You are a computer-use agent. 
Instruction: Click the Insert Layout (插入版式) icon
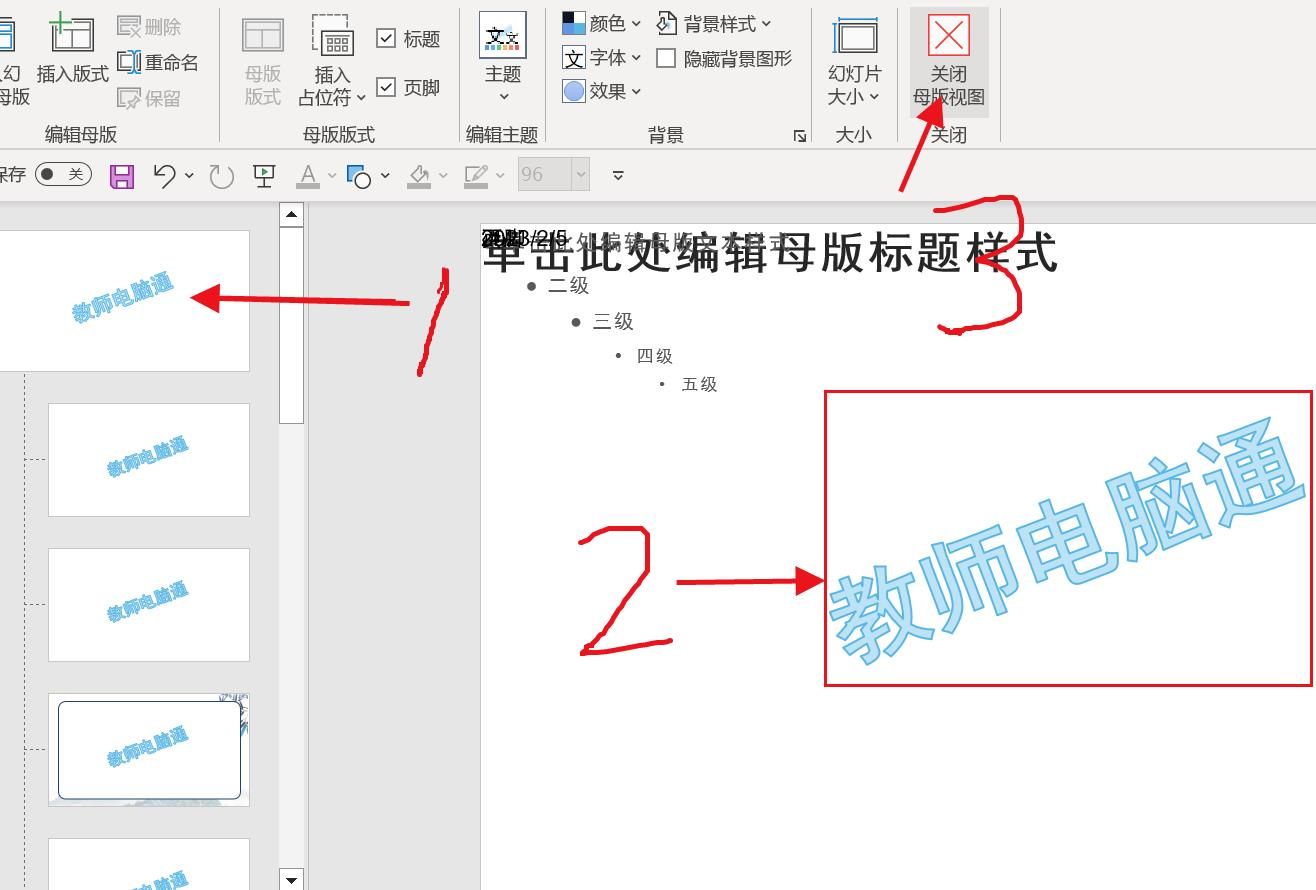[72, 33]
